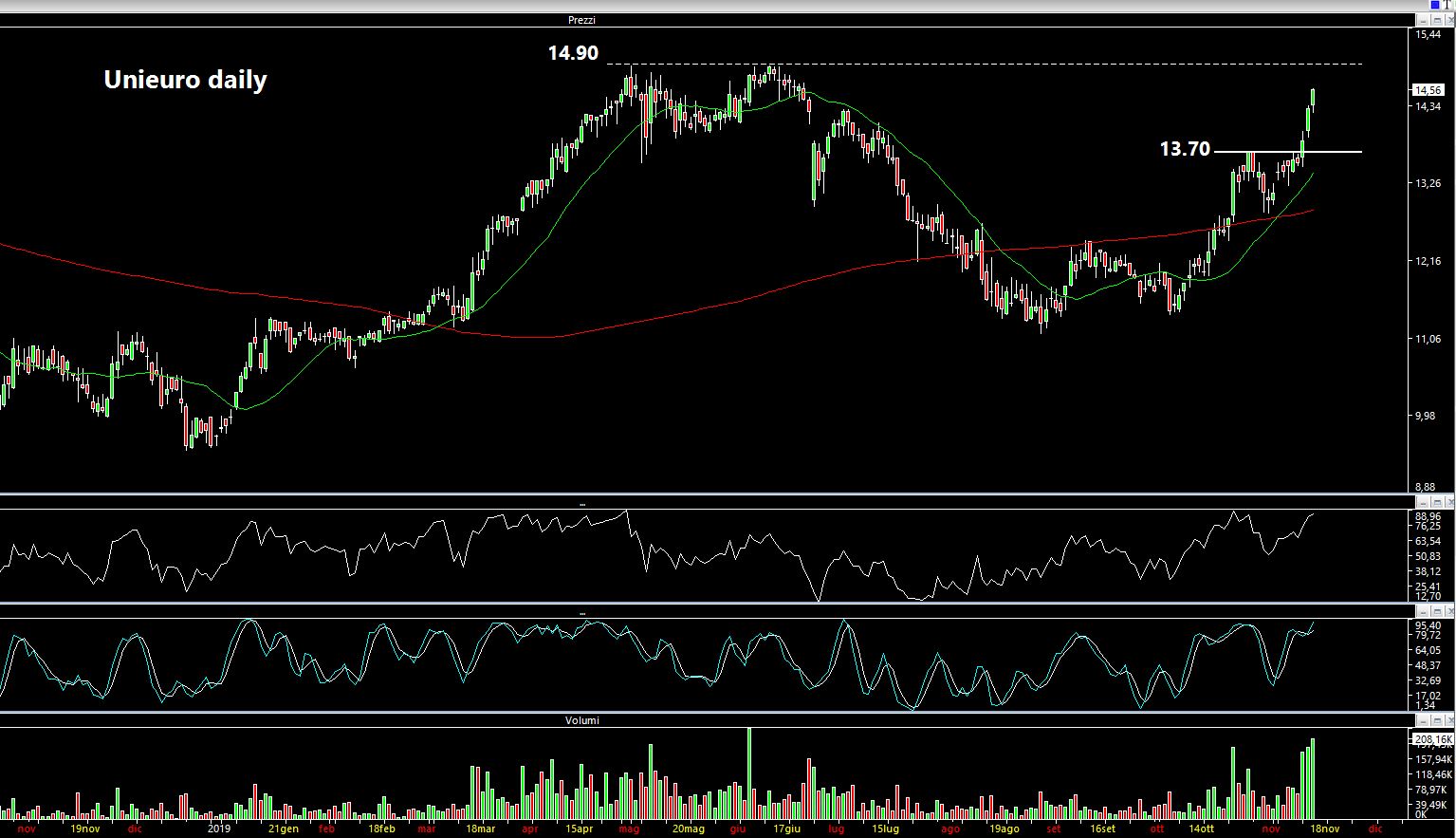Minimize the stochastic oscillator pane
Screen dimensions: 1456x838
pyautogui.click(x=1423, y=612)
